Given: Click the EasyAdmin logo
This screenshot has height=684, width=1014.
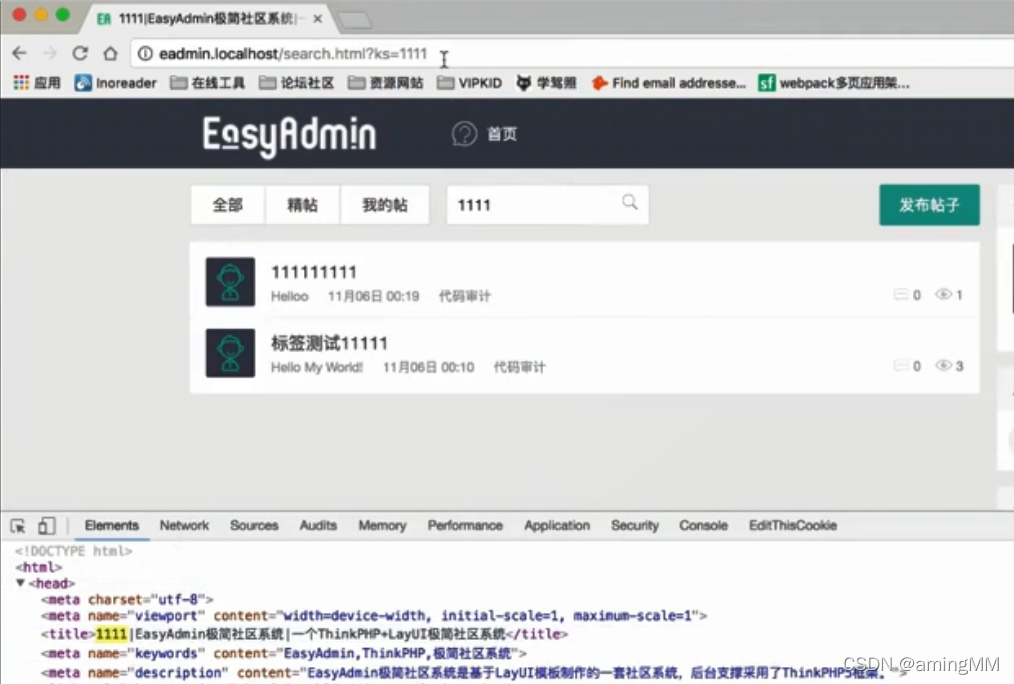Looking at the screenshot, I should tap(288, 134).
